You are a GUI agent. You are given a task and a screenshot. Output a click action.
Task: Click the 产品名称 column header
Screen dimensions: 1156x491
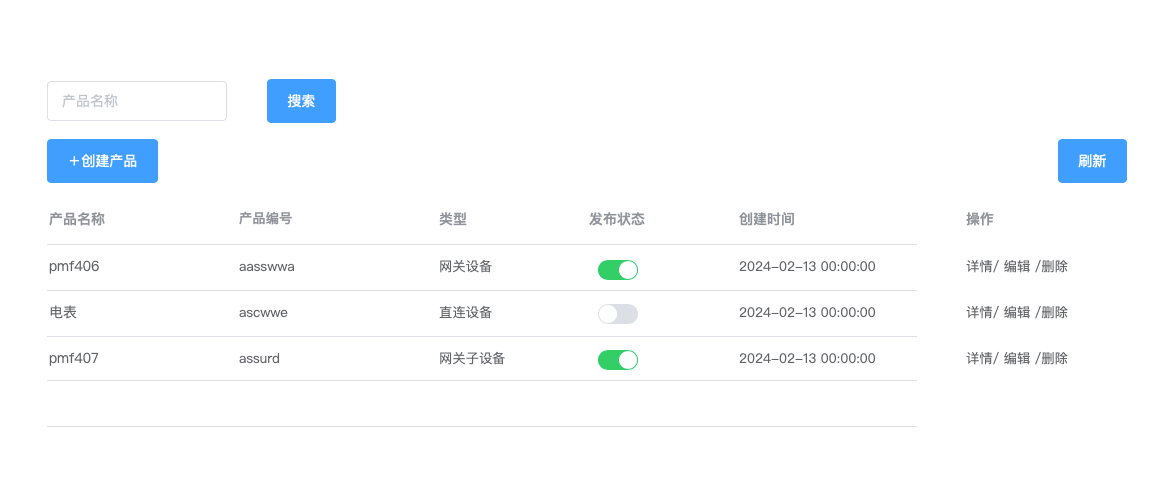click(x=77, y=219)
